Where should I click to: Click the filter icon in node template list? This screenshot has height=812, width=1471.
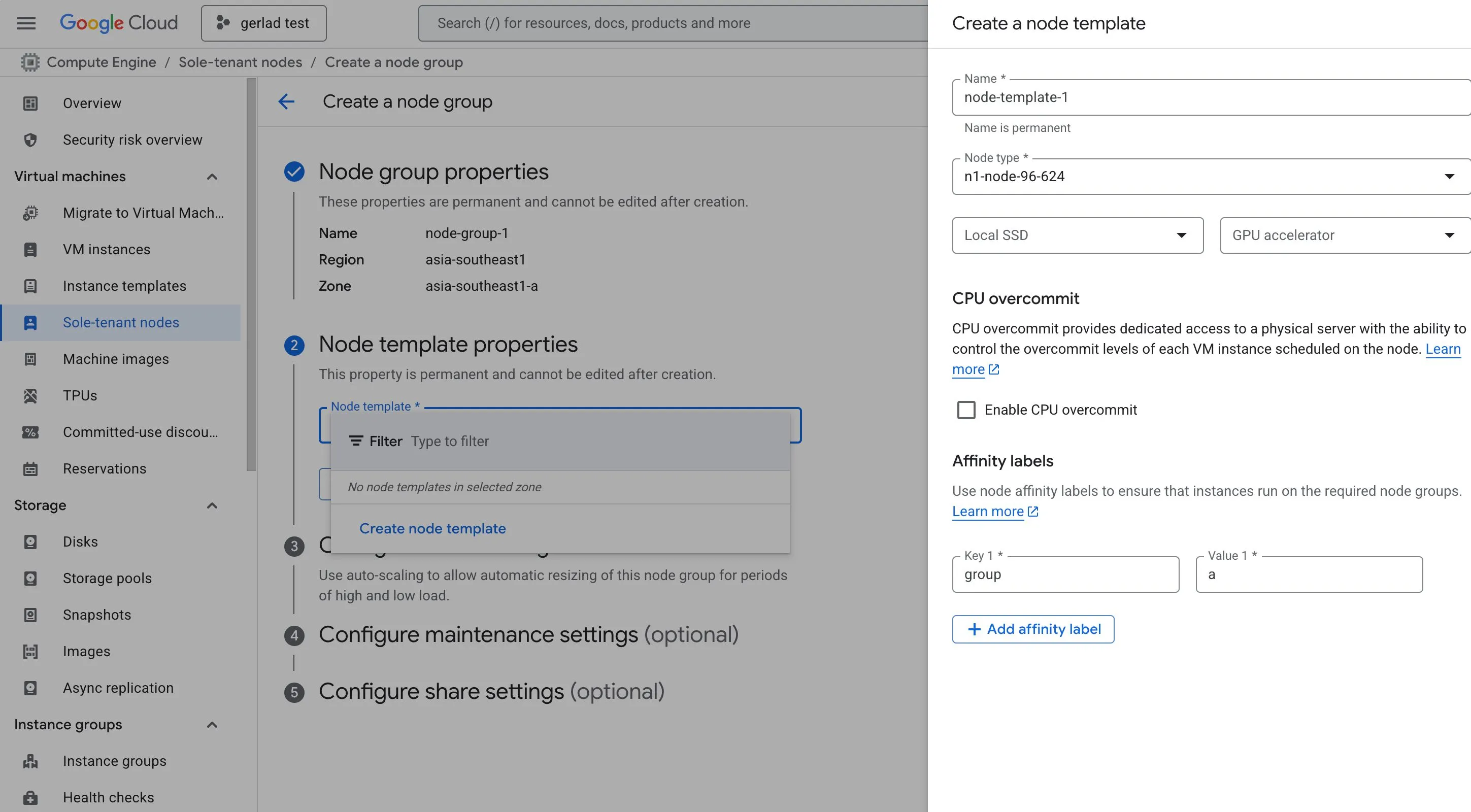[x=356, y=441]
